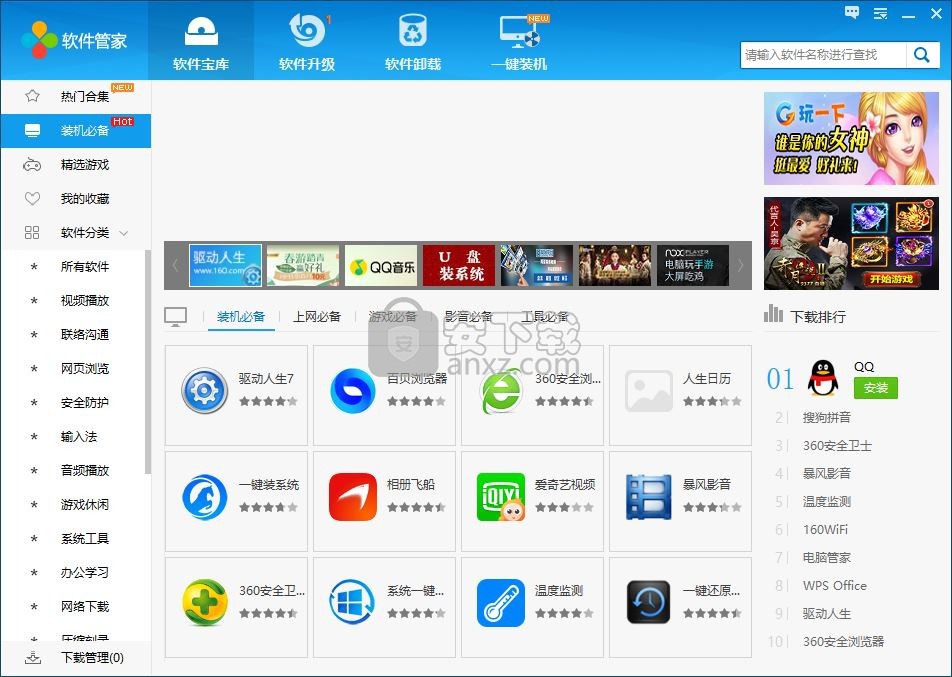Open 下载管理 download manager
Screen dimensions: 952x677
pos(76,658)
